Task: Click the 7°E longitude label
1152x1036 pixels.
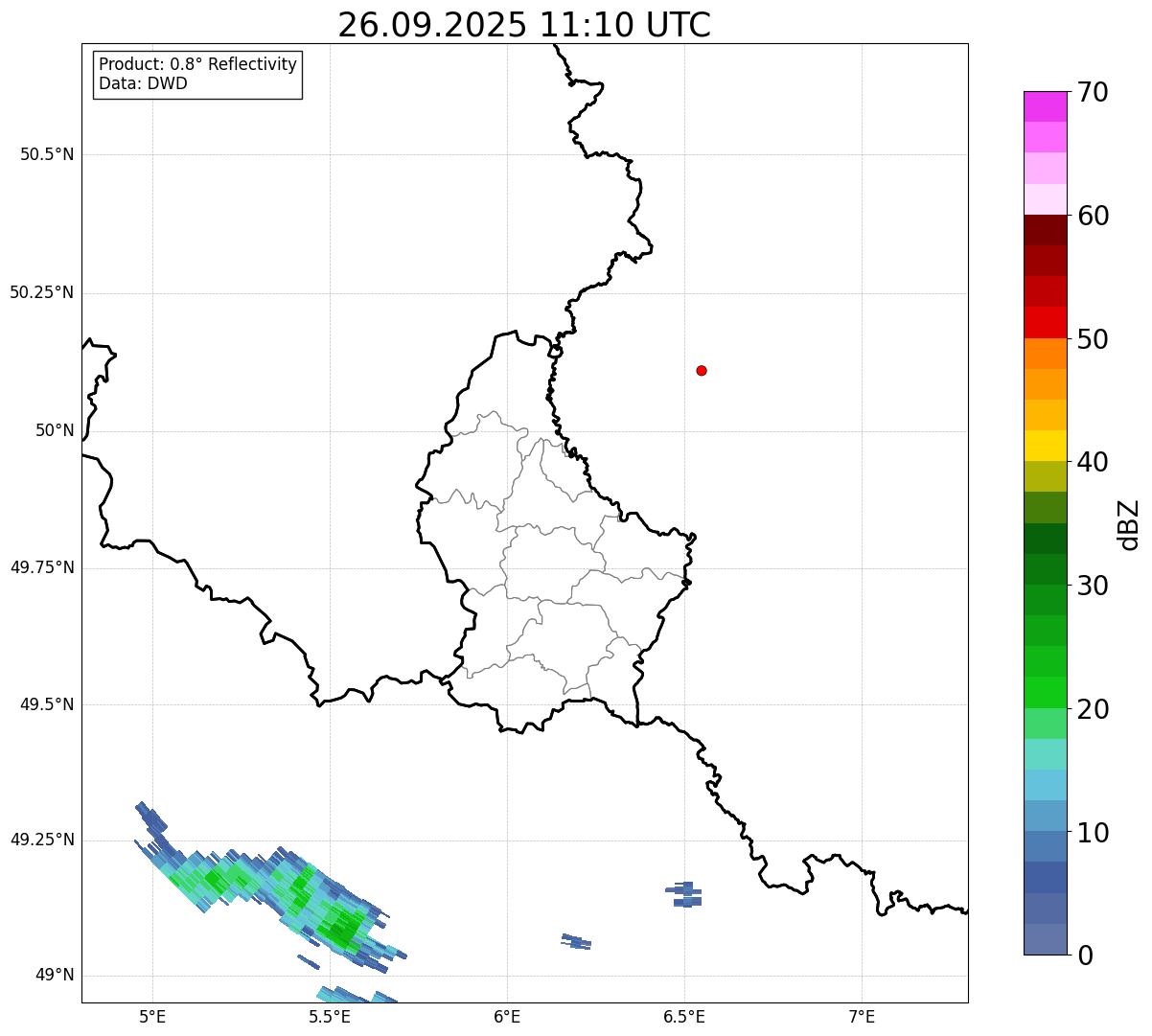Action: click(x=862, y=1016)
